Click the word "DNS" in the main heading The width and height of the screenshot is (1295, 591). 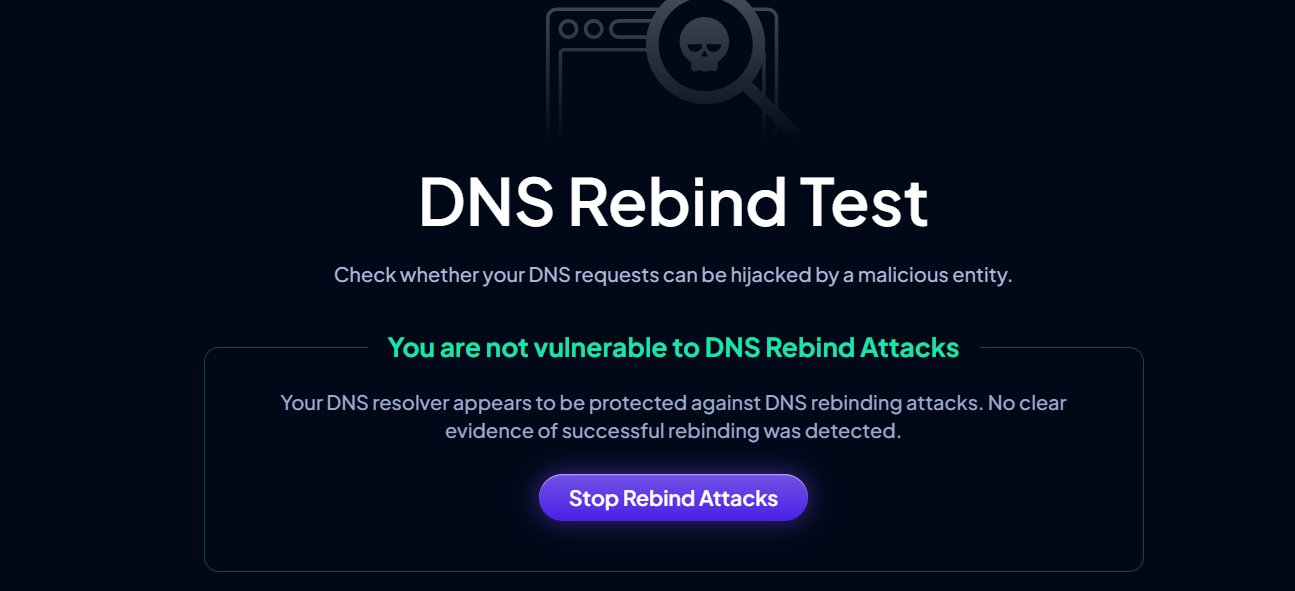[485, 202]
